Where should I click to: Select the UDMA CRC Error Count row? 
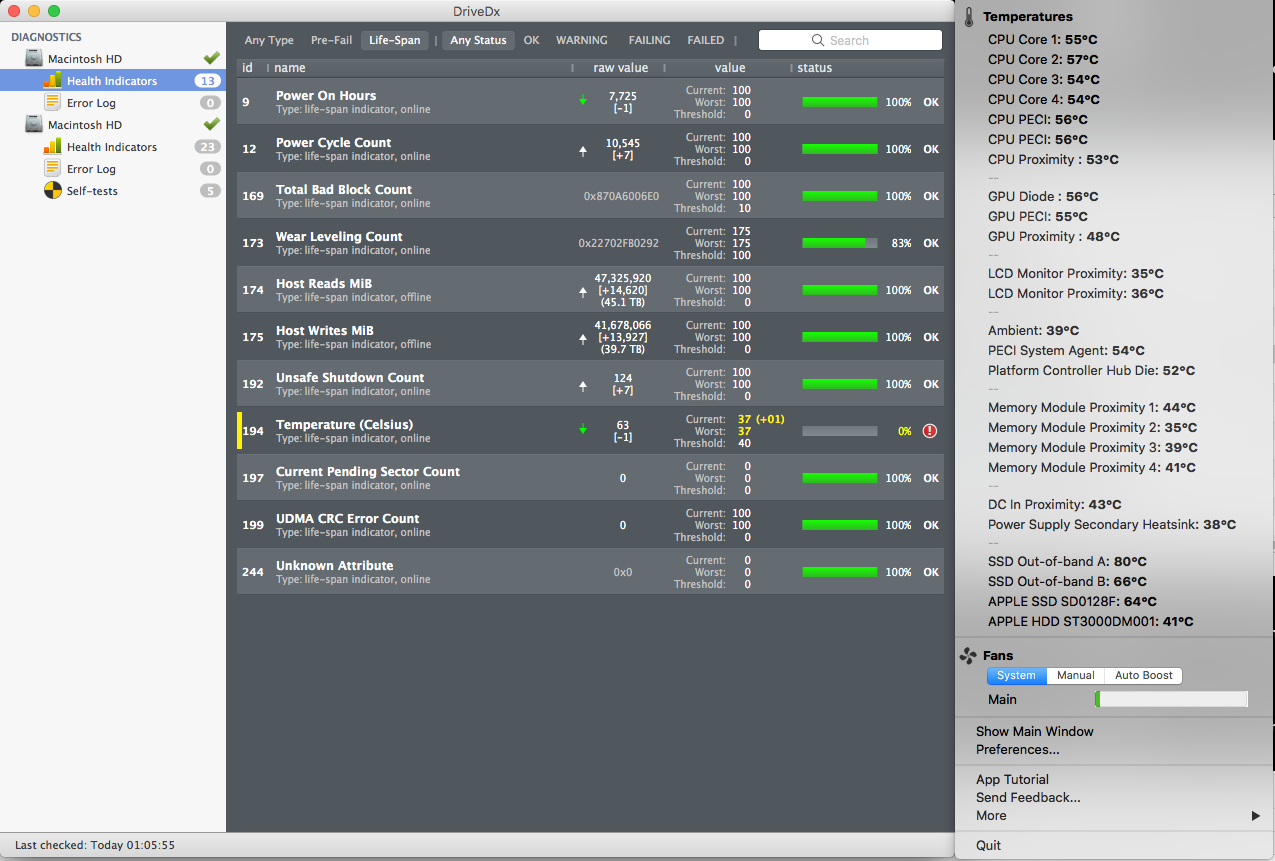point(590,525)
